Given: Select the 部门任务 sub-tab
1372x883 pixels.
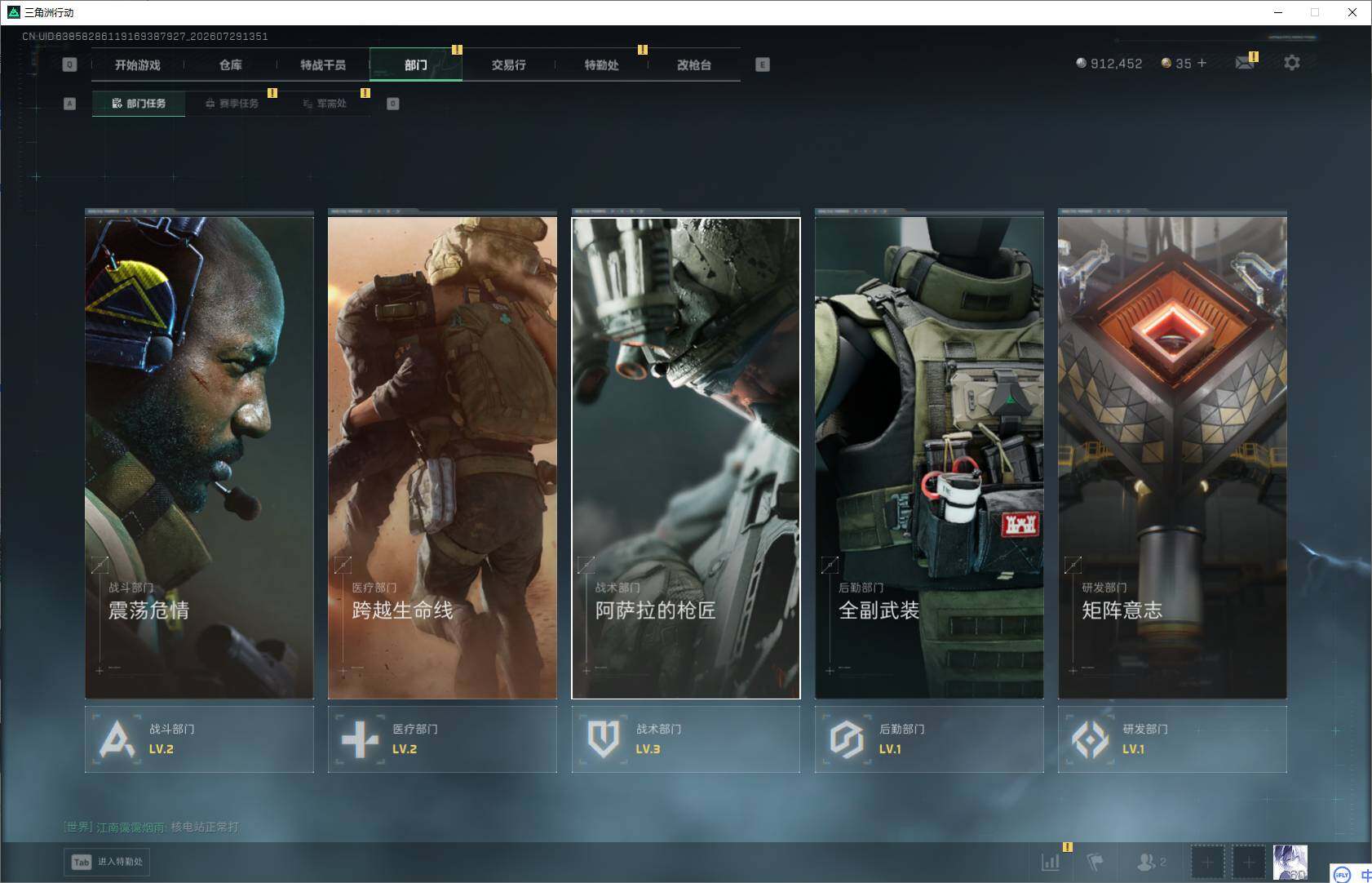Looking at the screenshot, I should 139,104.
